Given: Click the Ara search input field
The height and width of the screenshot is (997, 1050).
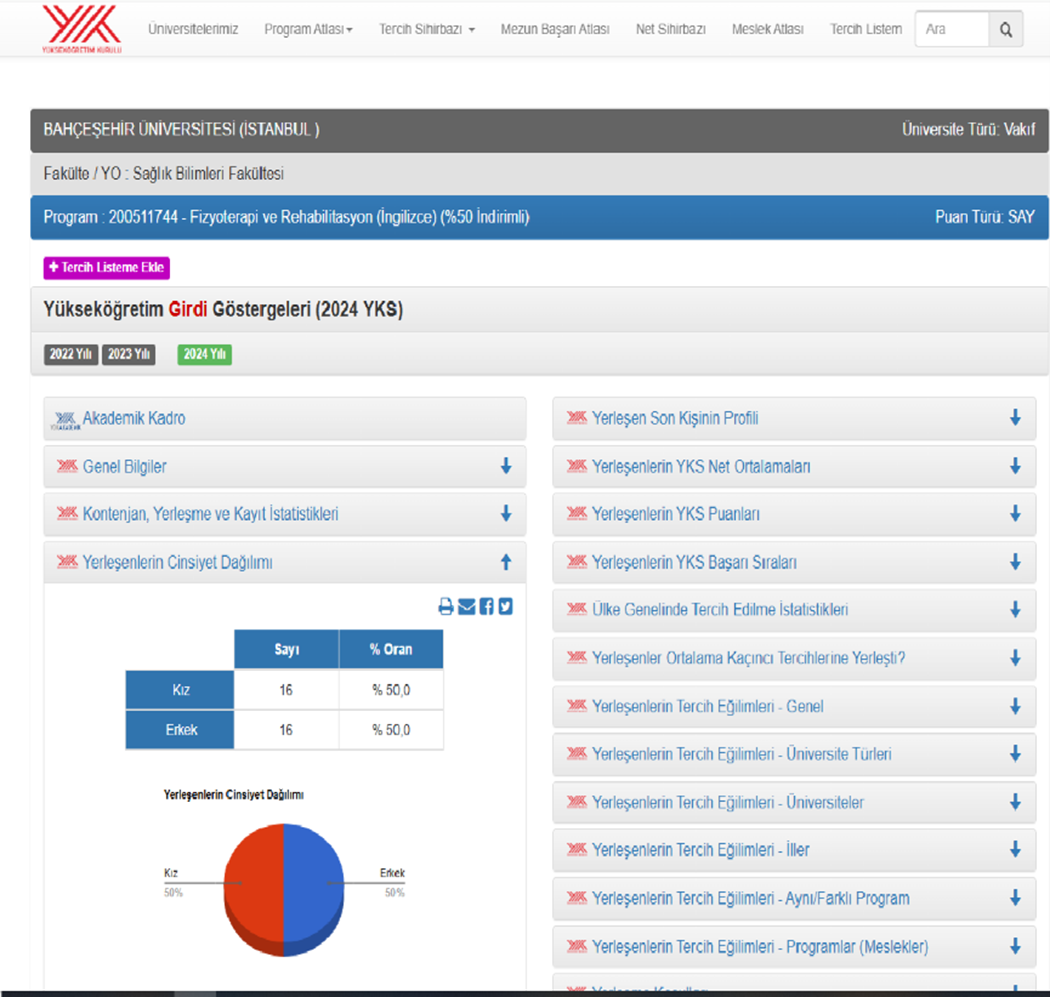Looking at the screenshot, I should 952,30.
